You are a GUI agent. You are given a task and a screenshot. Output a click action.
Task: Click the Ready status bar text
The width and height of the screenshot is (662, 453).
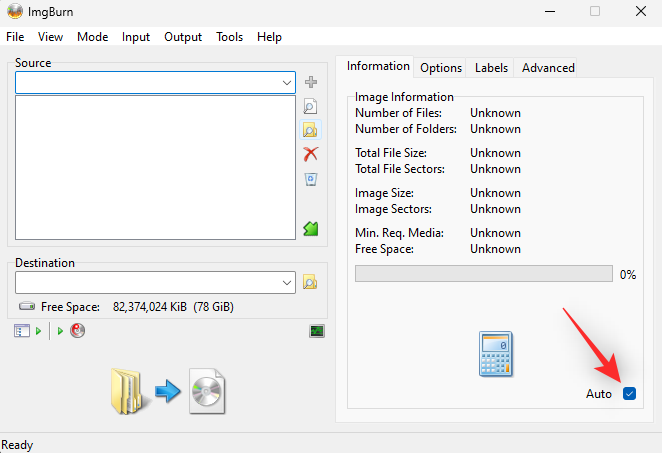point(17,445)
